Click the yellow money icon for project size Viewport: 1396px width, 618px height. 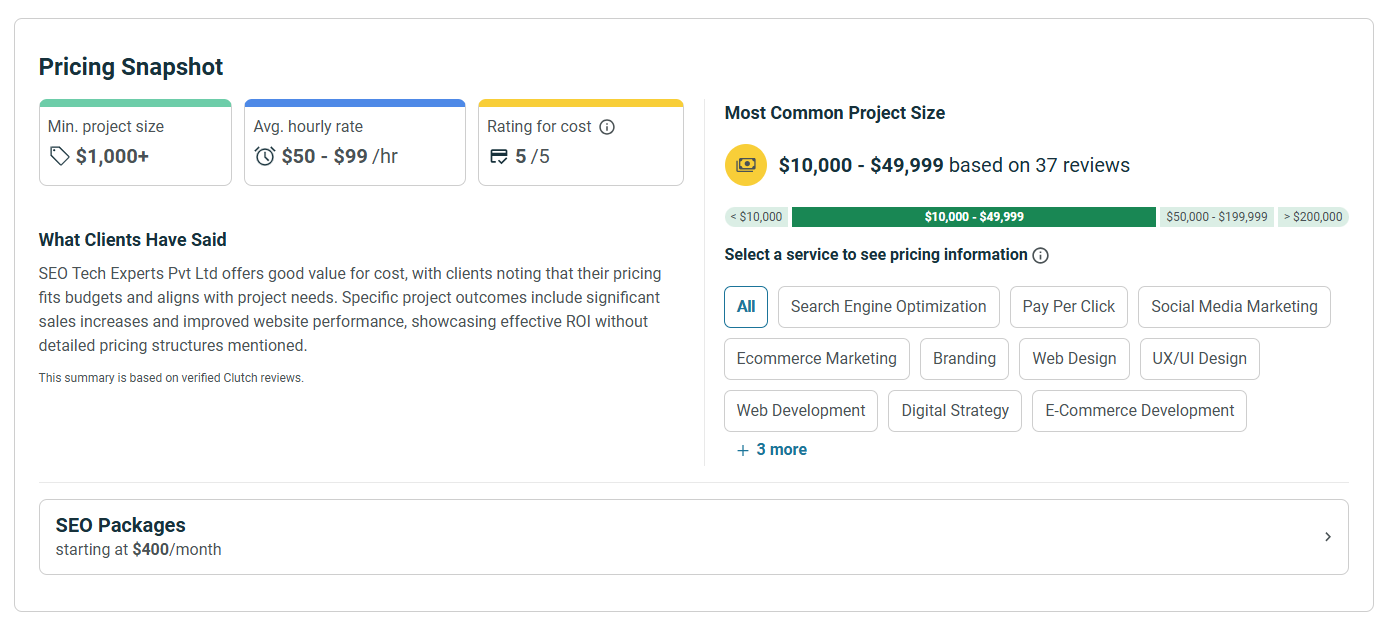pyautogui.click(x=746, y=165)
